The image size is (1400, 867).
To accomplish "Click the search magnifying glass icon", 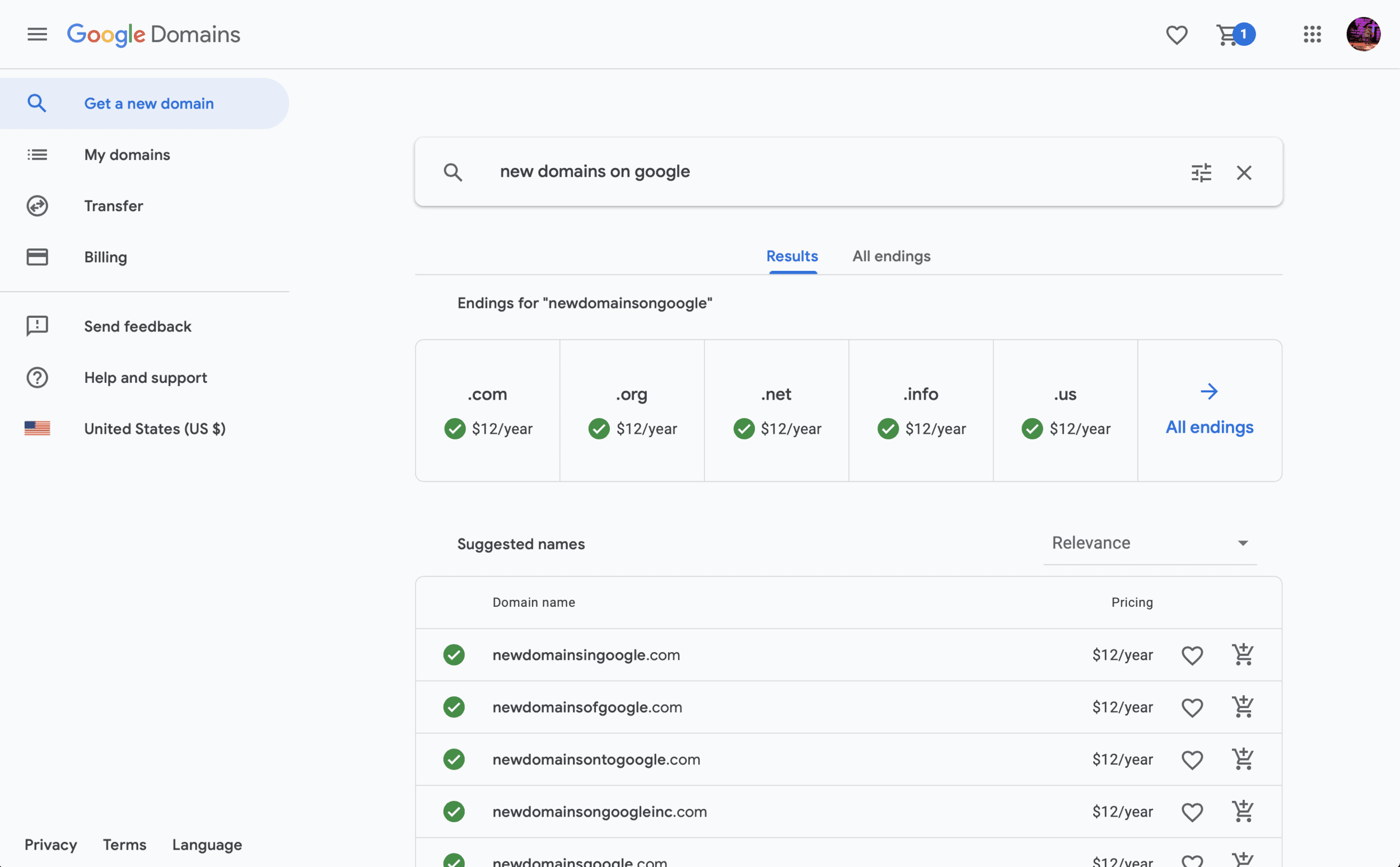I will pyautogui.click(x=452, y=171).
